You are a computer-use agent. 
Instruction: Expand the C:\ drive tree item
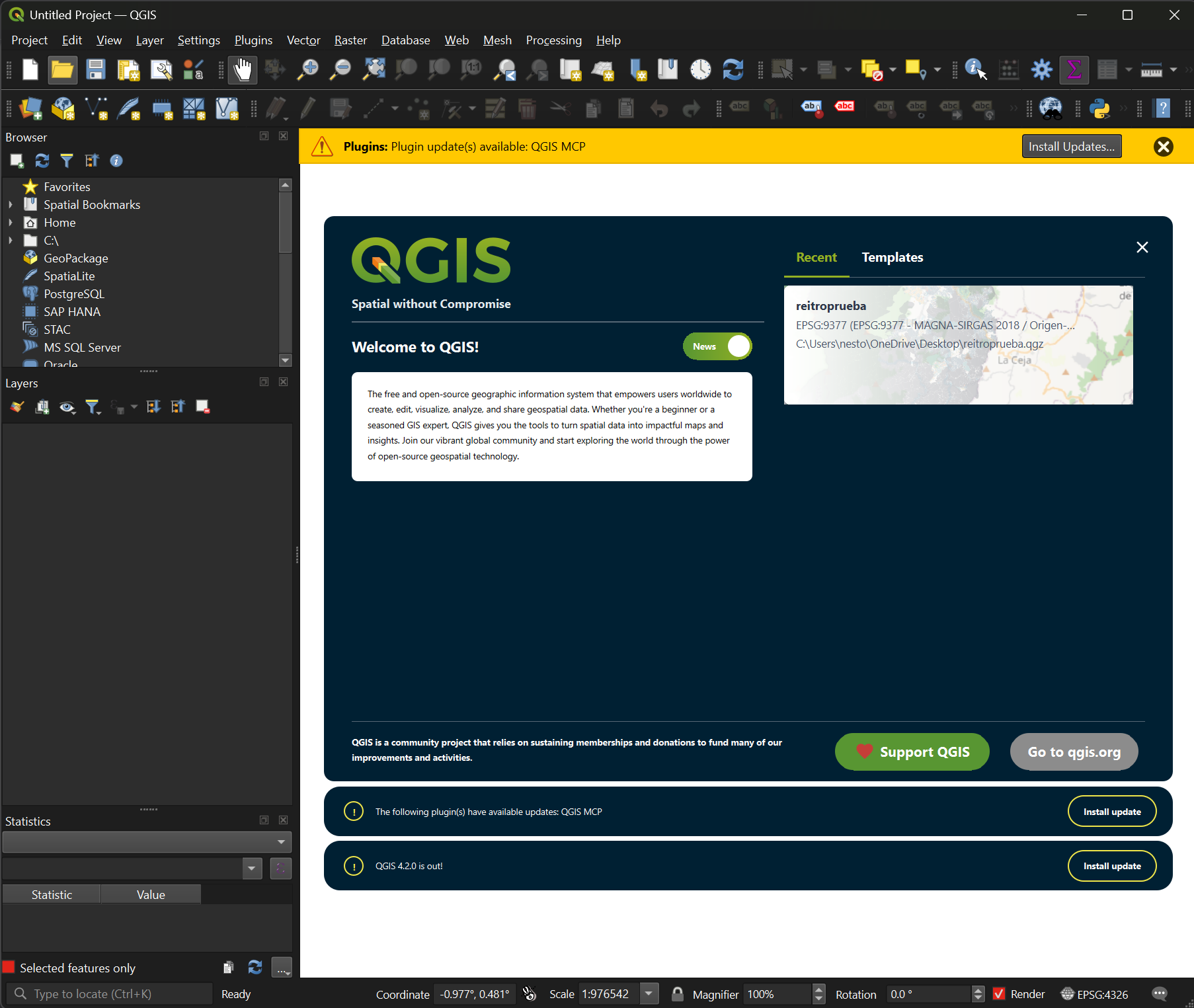(11, 241)
